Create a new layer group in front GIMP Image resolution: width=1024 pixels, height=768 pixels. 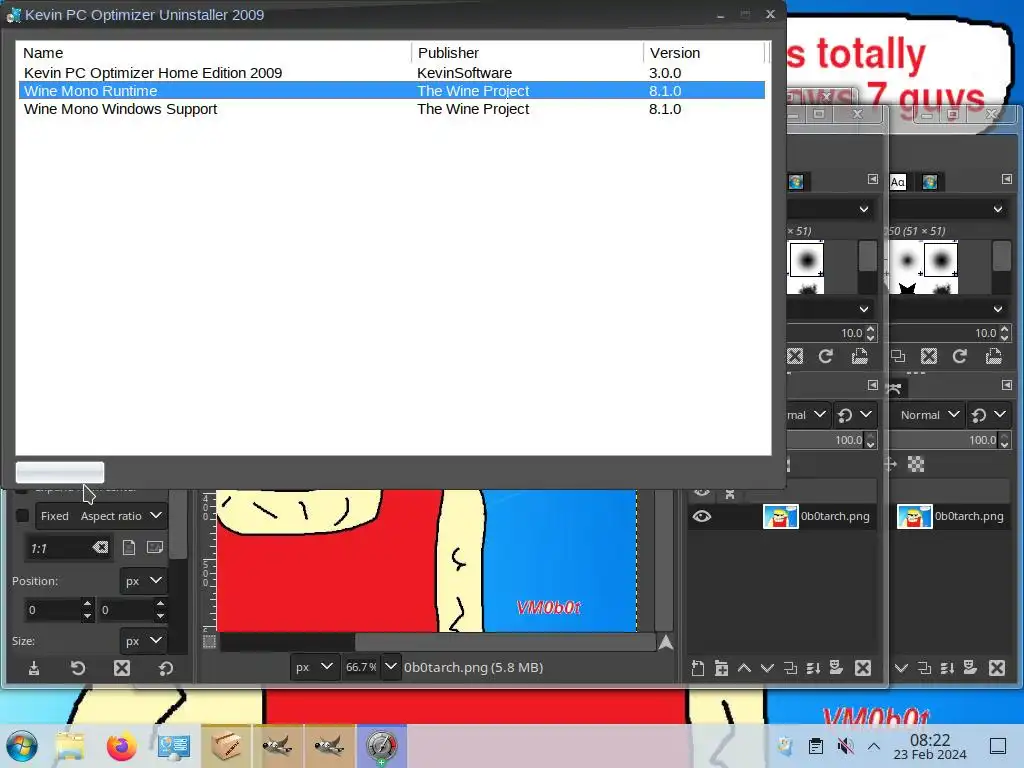coord(721,668)
